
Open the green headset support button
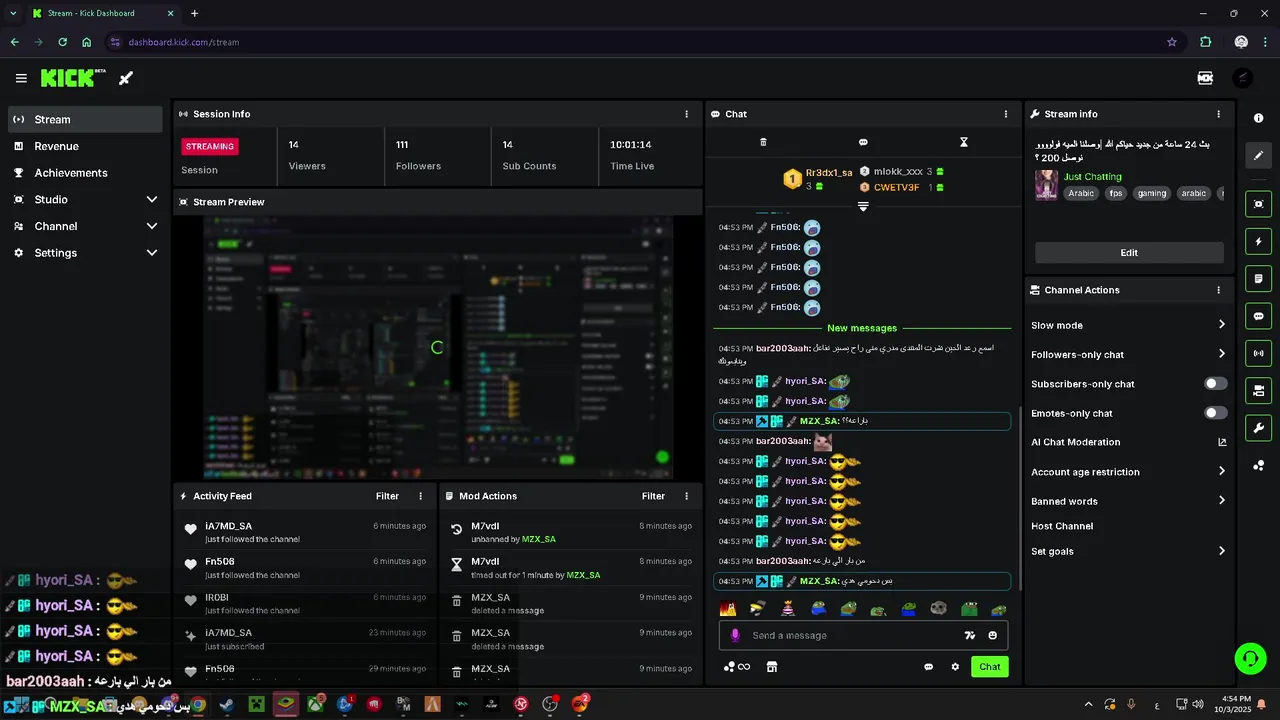(x=1250, y=658)
